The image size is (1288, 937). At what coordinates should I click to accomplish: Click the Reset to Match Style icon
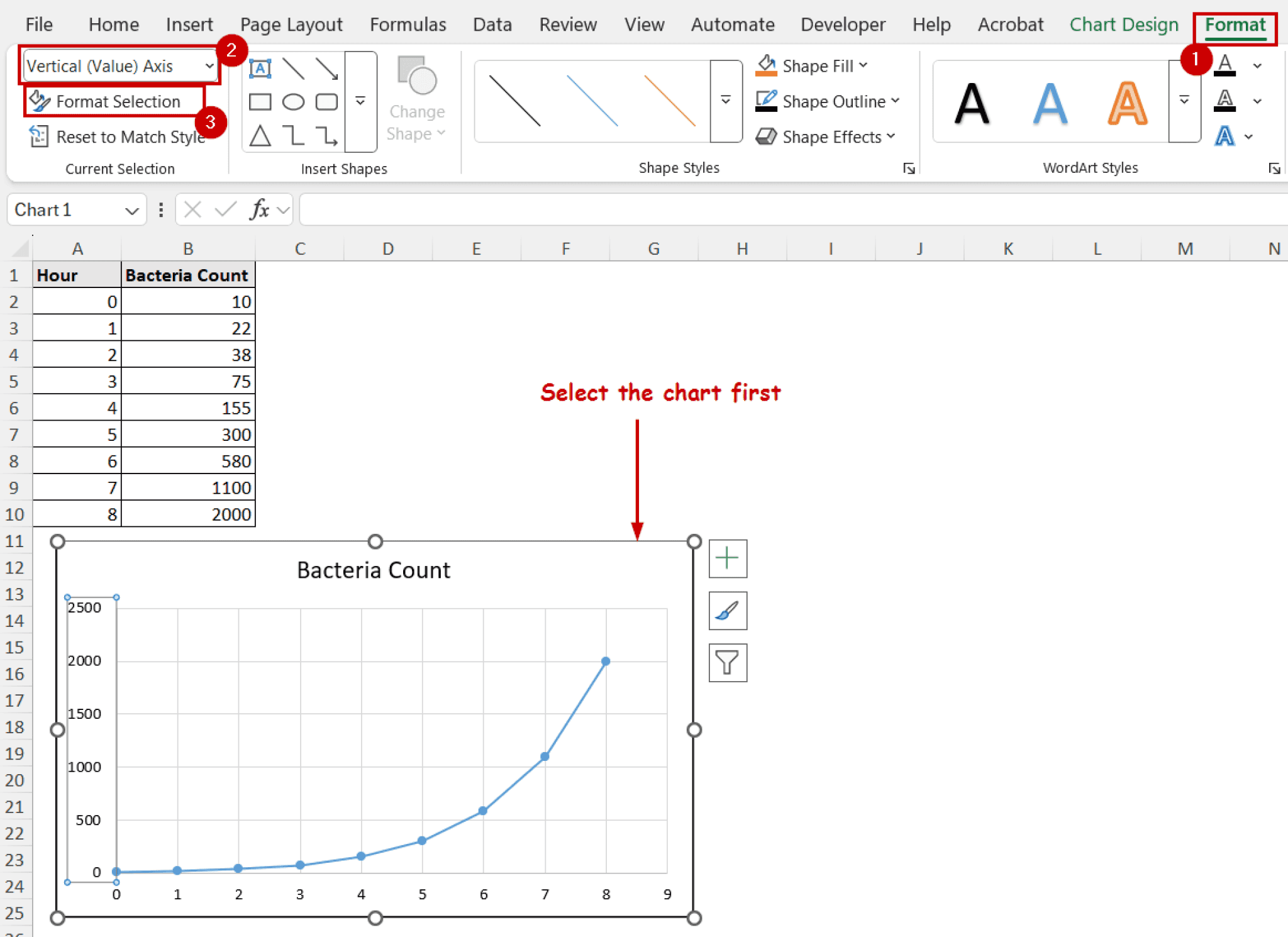tap(38, 136)
